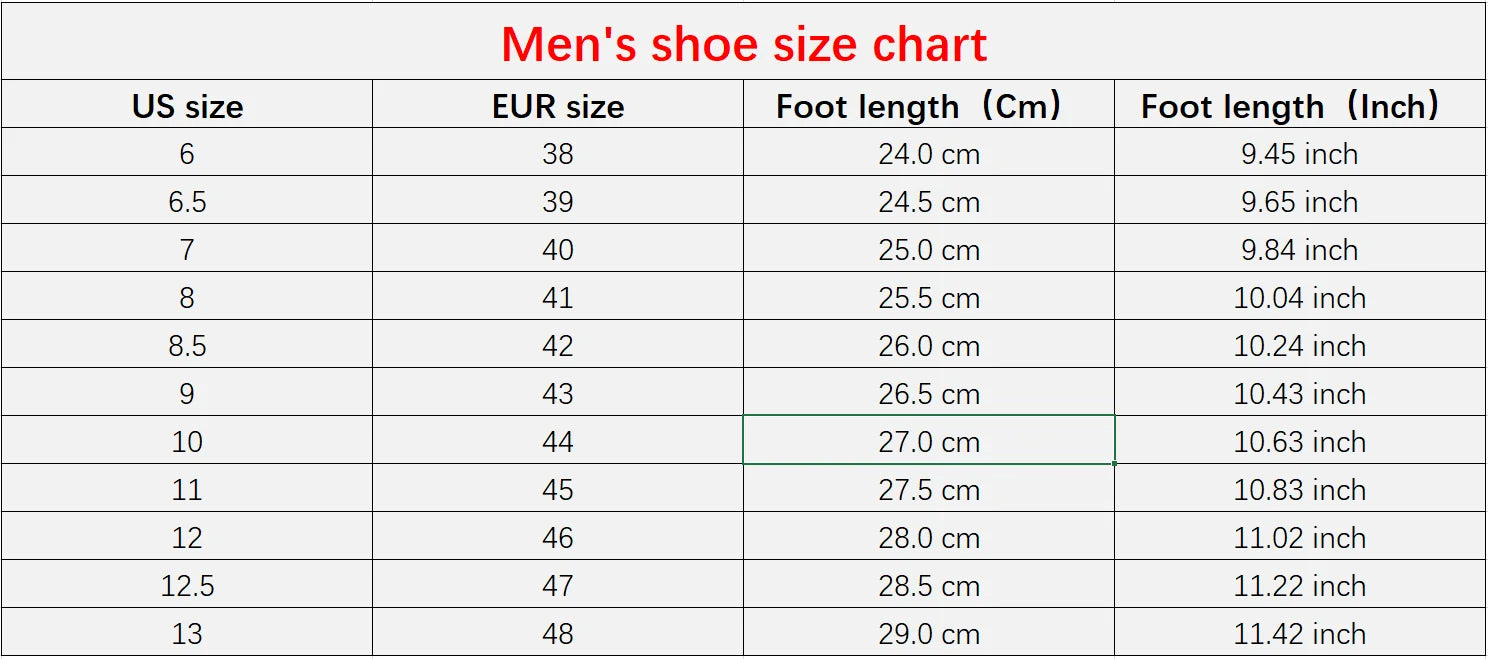This screenshot has width=1488, height=659.
Task: Select the US size 12.5 cell
Action: pyautogui.click(x=187, y=586)
